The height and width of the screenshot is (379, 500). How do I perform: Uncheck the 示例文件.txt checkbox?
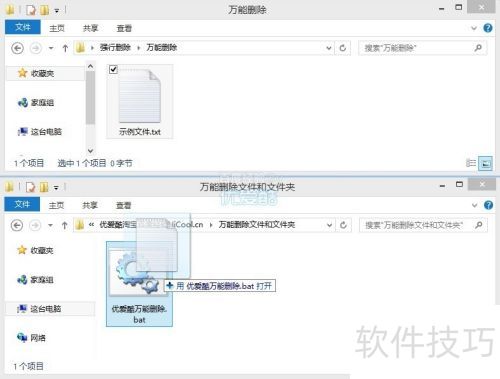click(x=113, y=69)
